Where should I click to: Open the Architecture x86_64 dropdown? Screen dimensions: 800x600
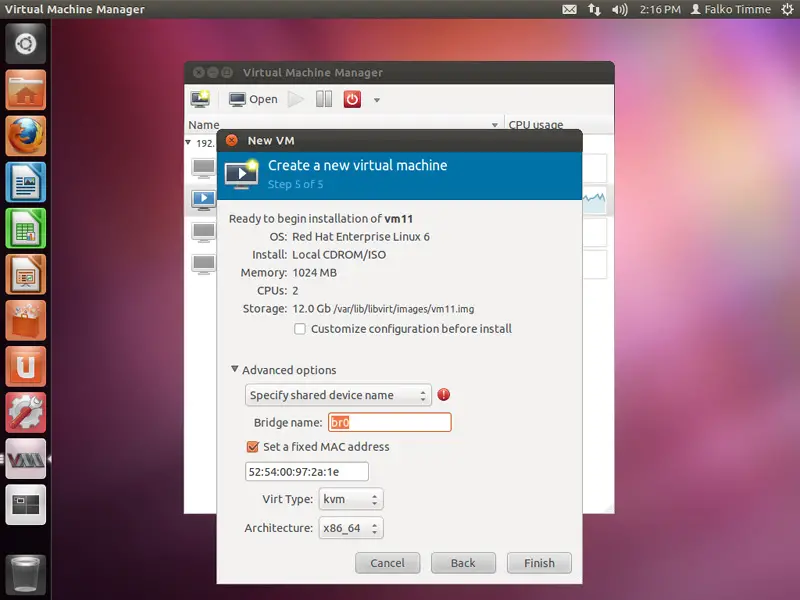[x=351, y=528]
